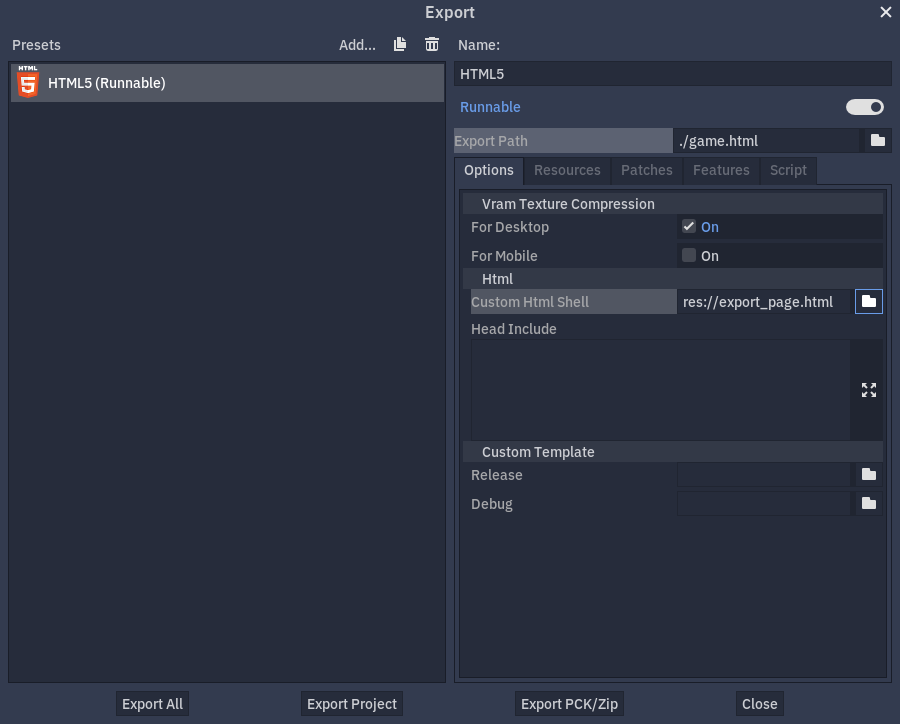Click the Export All button
This screenshot has height=724, width=900.
click(x=152, y=703)
